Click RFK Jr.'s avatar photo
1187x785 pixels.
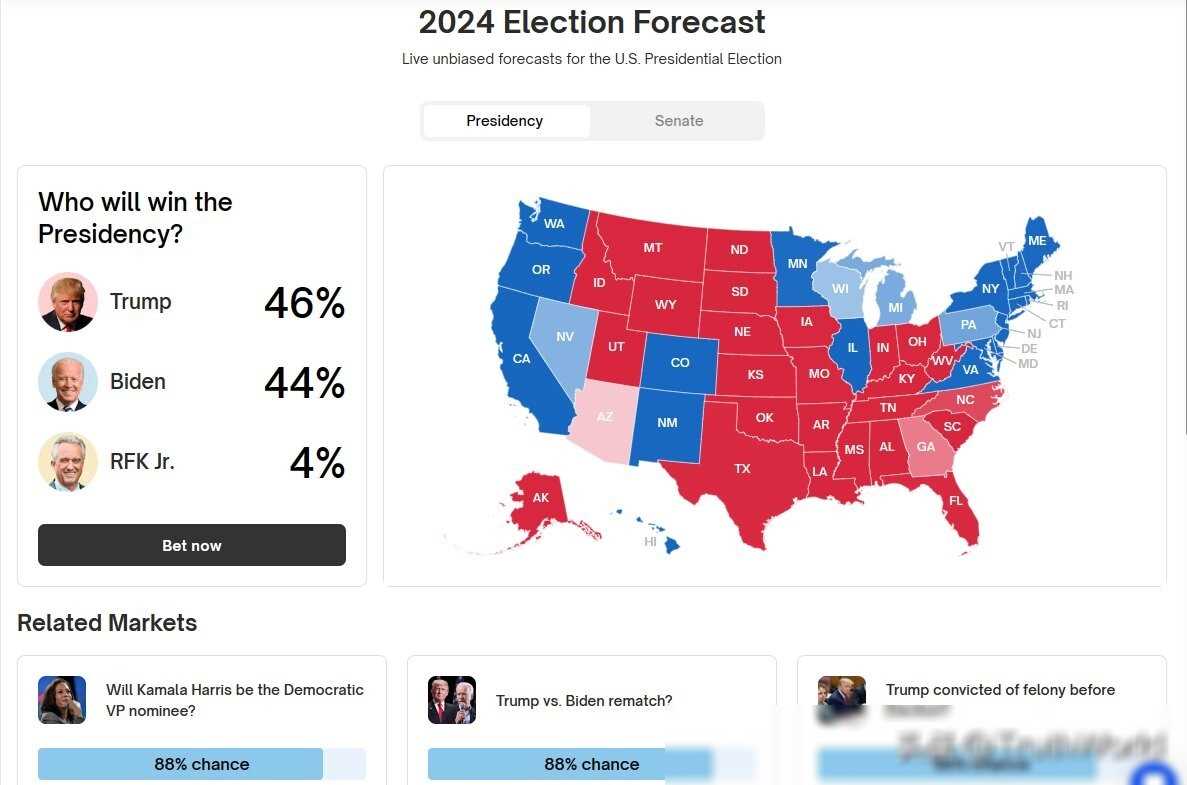click(x=68, y=462)
